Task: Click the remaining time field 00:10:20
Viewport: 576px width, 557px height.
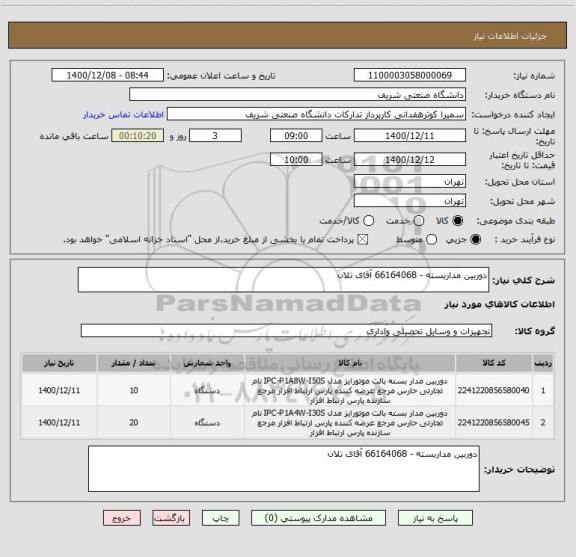Action: (138, 136)
